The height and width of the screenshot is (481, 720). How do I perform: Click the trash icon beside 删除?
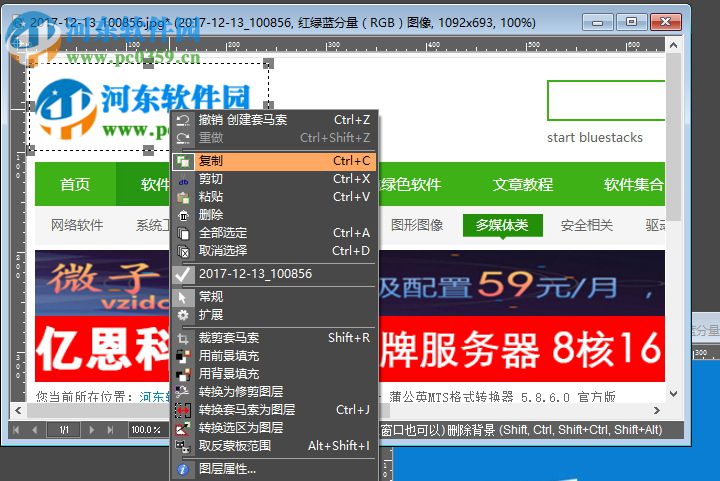[x=183, y=215]
